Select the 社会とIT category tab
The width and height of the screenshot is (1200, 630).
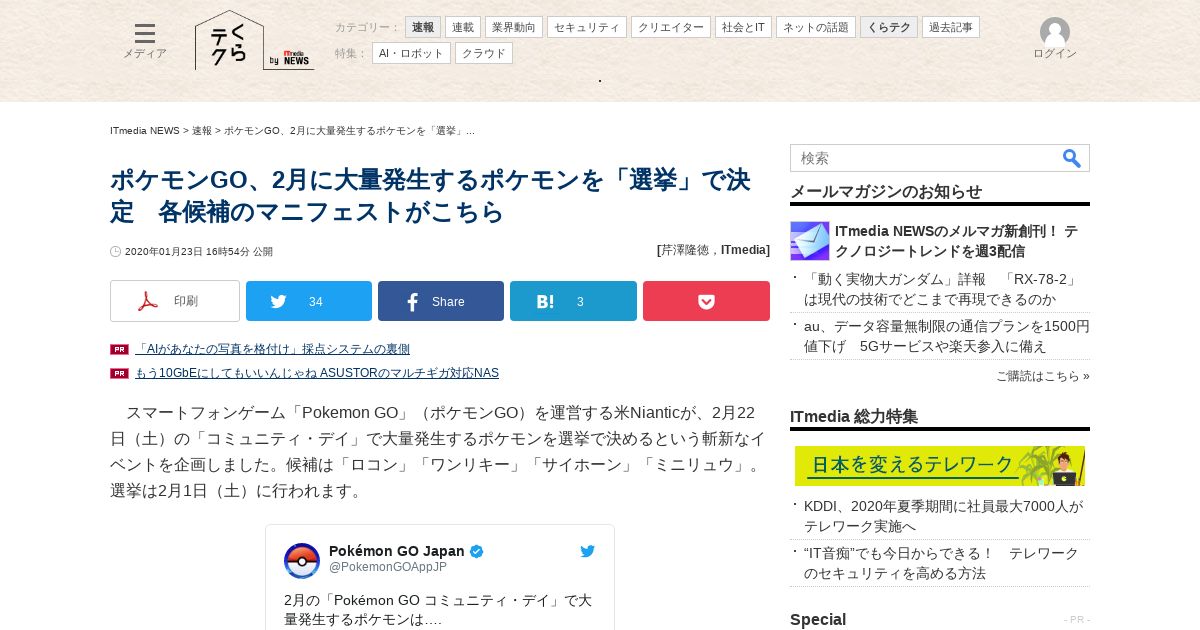(743, 27)
